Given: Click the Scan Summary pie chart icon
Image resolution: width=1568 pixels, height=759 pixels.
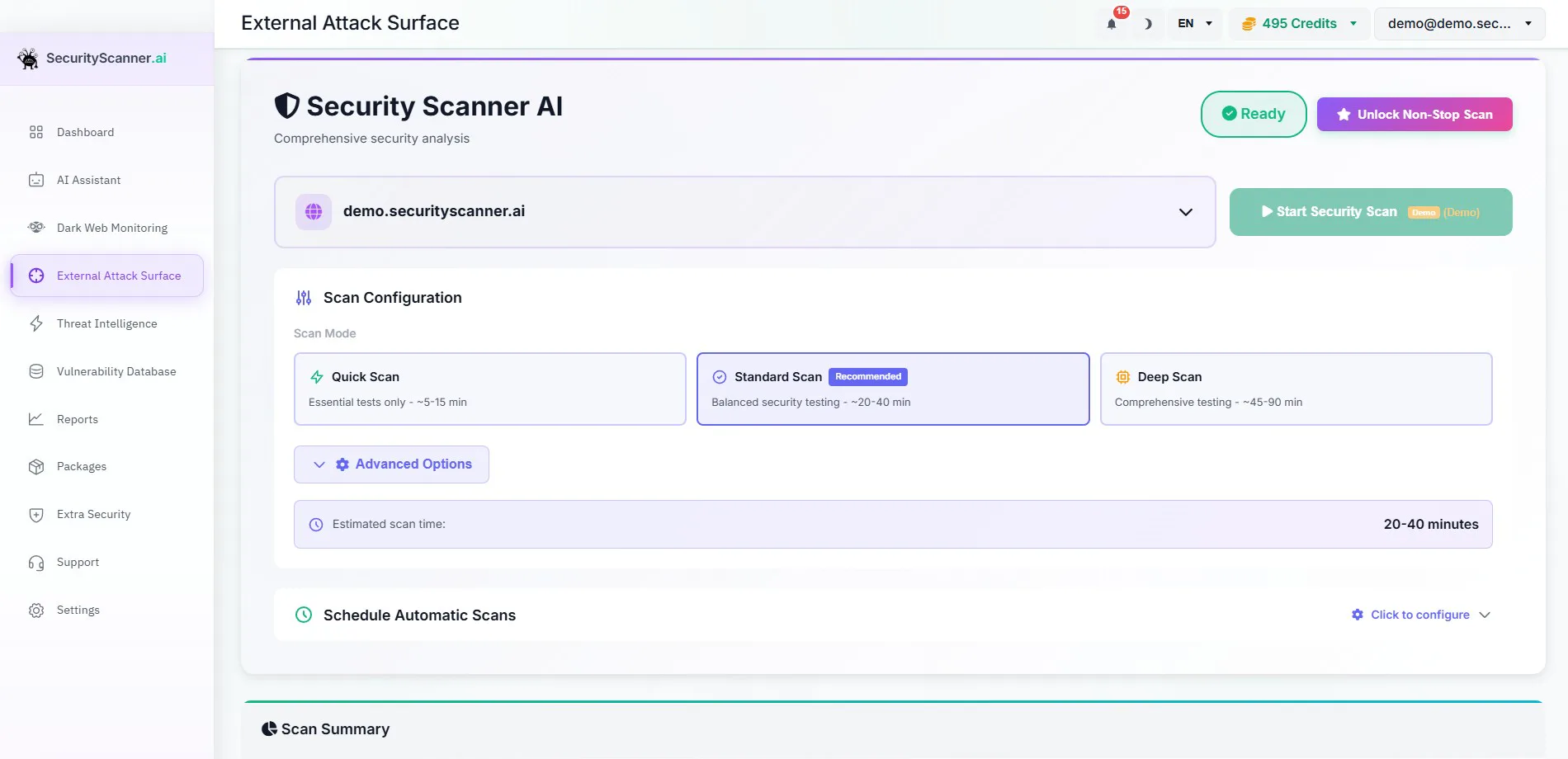Looking at the screenshot, I should [269, 729].
